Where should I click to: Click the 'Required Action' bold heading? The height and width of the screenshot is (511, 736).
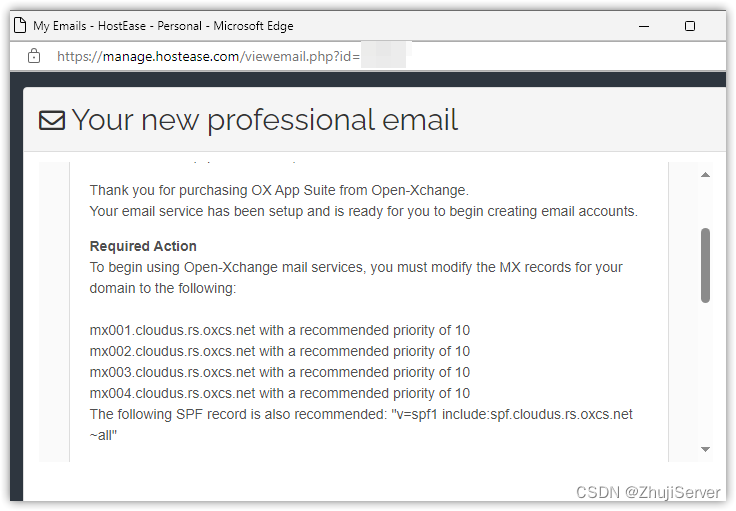pyautogui.click(x=143, y=246)
